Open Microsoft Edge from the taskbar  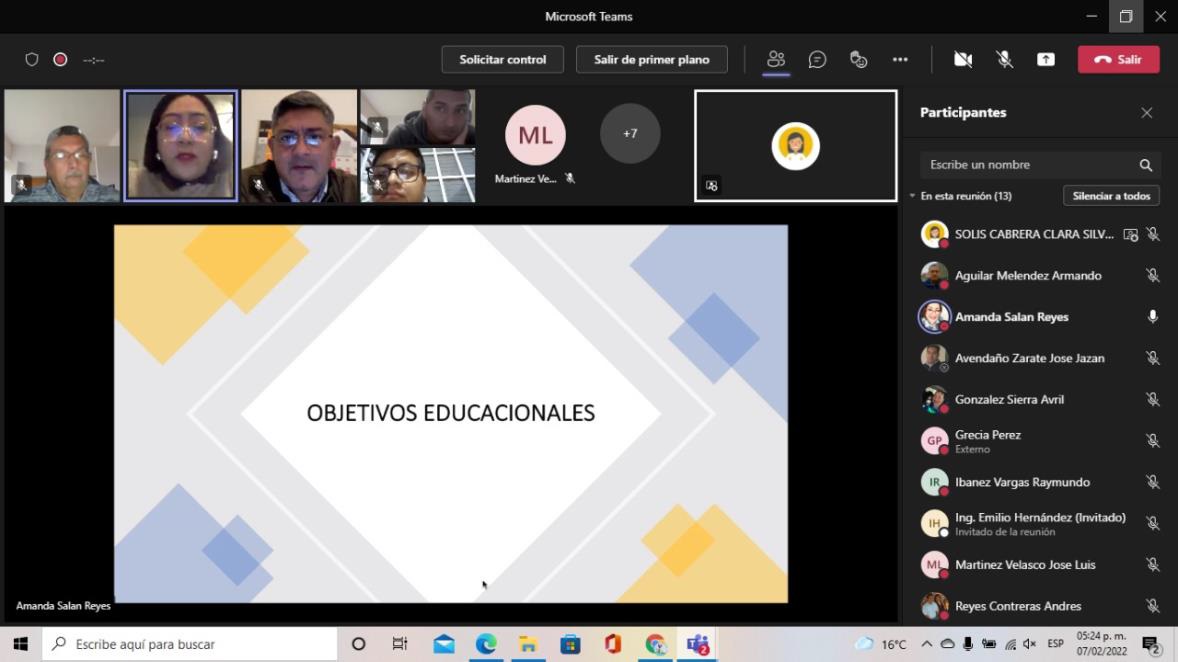point(486,644)
